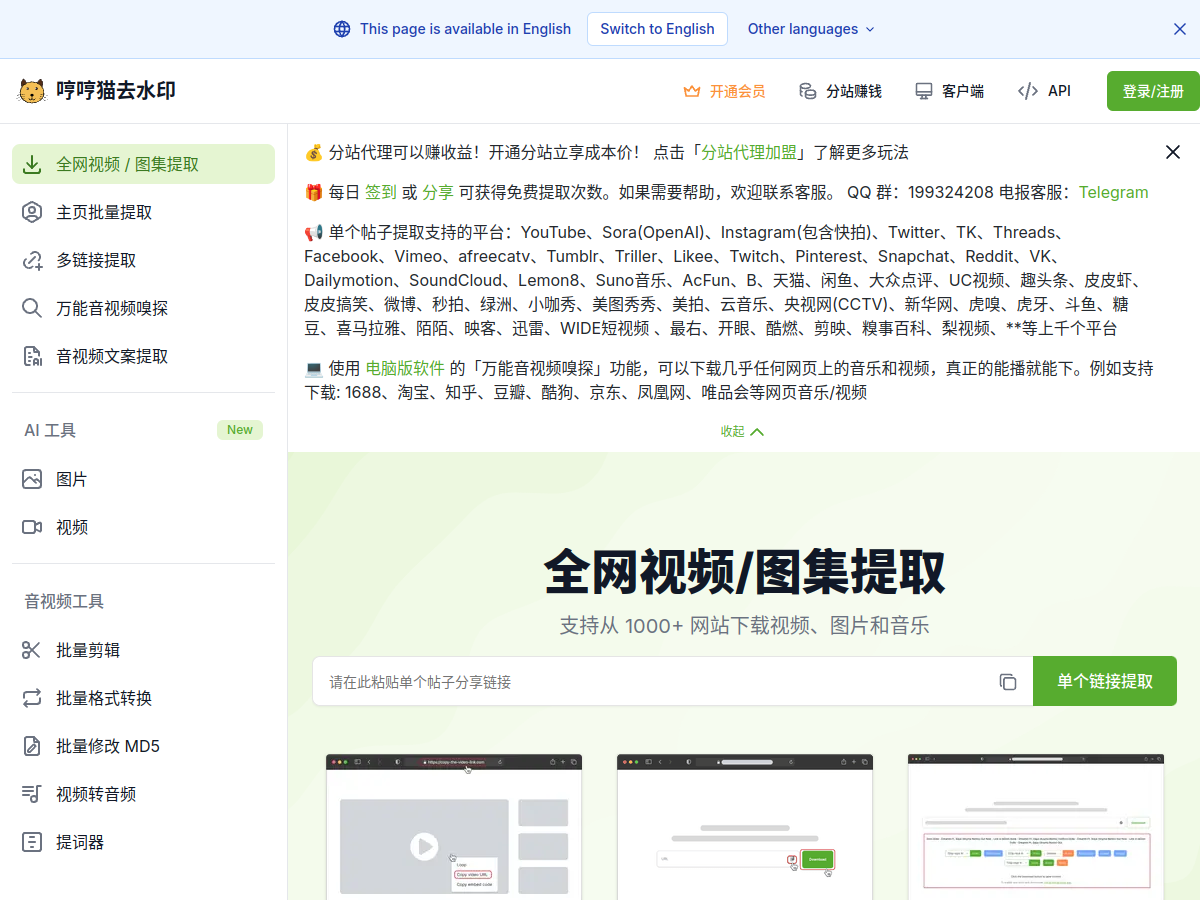
Task: Open 主页批量提取 in the sidebar
Action: tap(143, 212)
